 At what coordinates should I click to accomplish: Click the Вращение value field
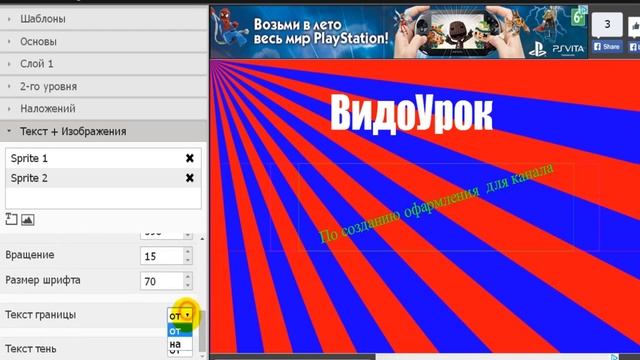click(x=162, y=256)
